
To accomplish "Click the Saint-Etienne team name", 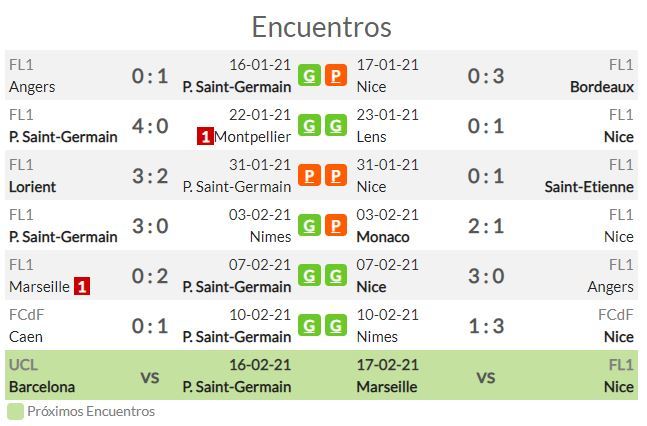I will [x=589, y=187].
